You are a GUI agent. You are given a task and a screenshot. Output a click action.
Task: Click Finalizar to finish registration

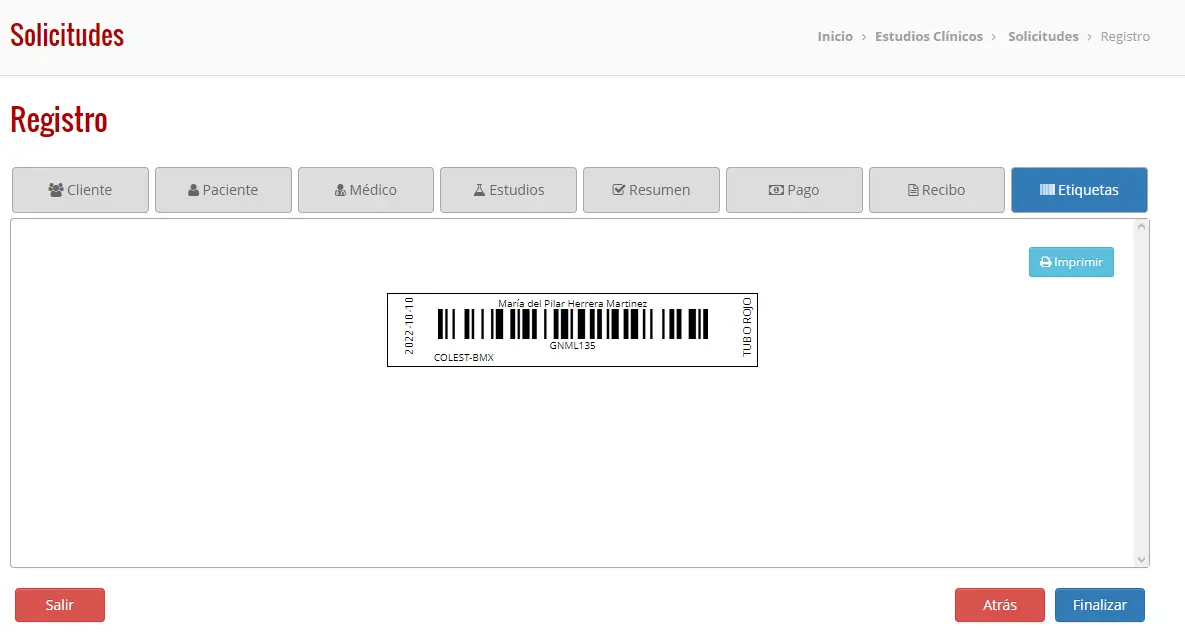(x=1100, y=605)
